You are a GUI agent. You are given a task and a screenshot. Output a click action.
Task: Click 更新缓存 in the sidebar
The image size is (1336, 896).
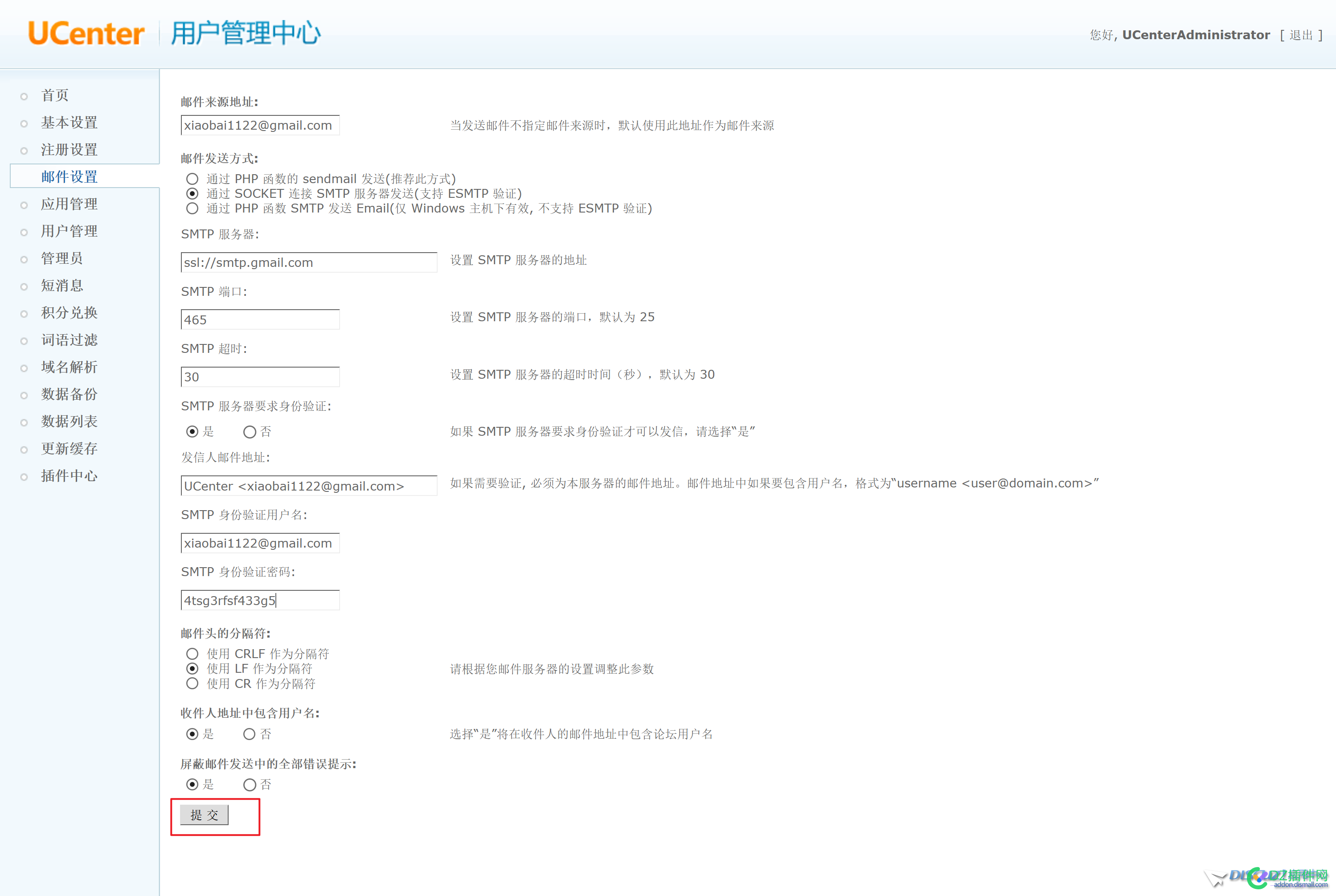pos(69,449)
